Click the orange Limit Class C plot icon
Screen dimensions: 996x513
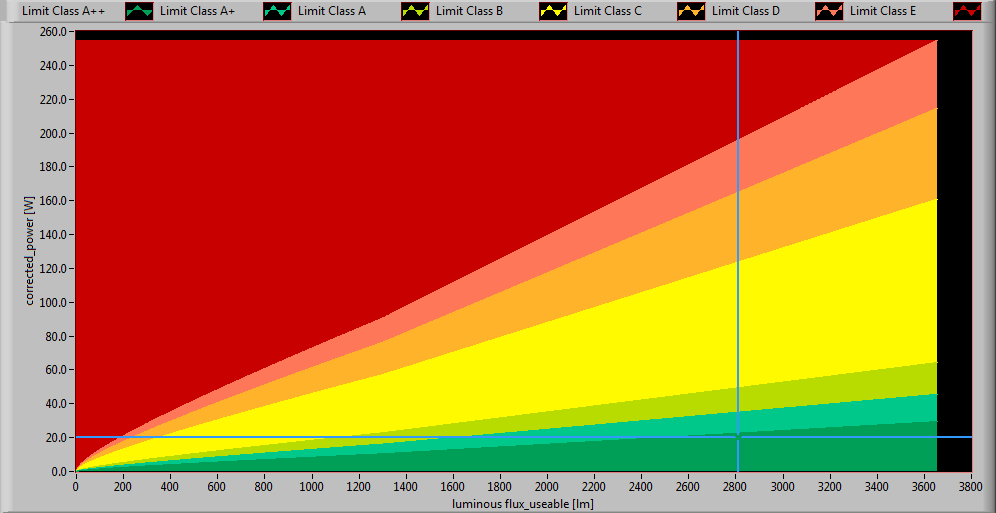tap(690, 11)
